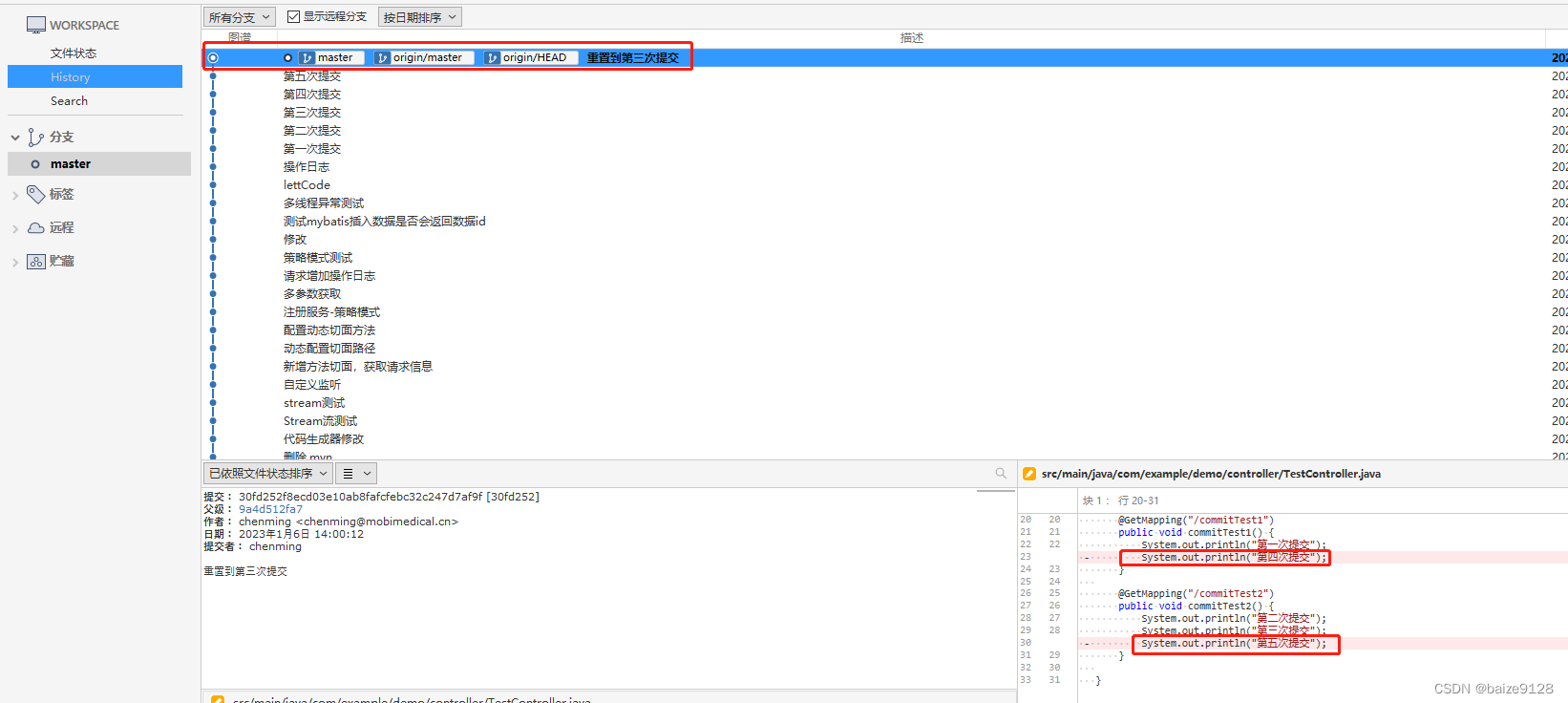This screenshot has height=703, width=1568.
Task: Click the modified file icon beside TestController.java path
Action: pyautogui.click(x=1029, y=474)
